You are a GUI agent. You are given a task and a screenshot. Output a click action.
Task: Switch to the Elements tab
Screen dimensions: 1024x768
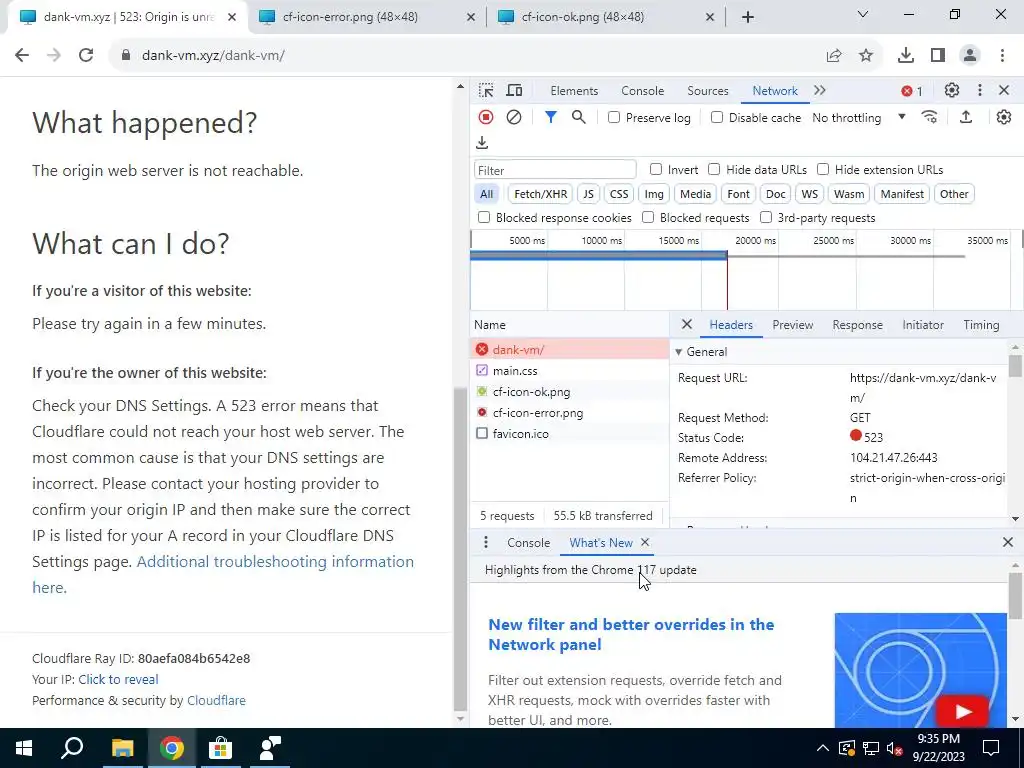click(574, 91)
